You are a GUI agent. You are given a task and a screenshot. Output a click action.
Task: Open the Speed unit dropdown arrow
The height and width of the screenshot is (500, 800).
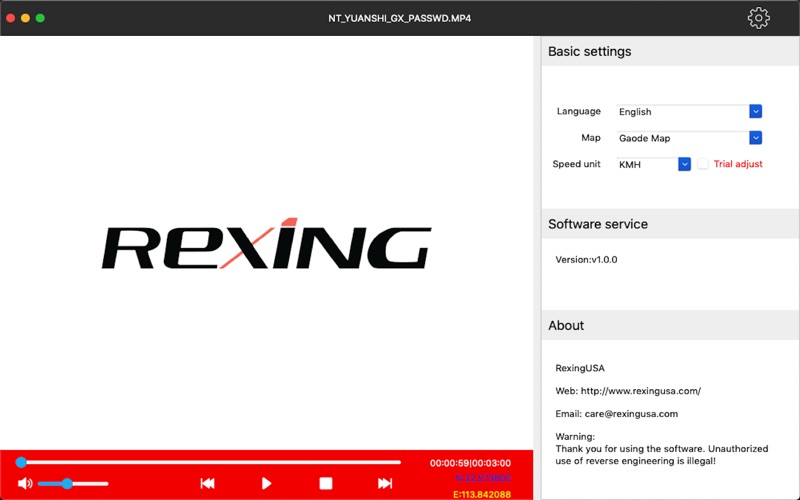(684, 164)
